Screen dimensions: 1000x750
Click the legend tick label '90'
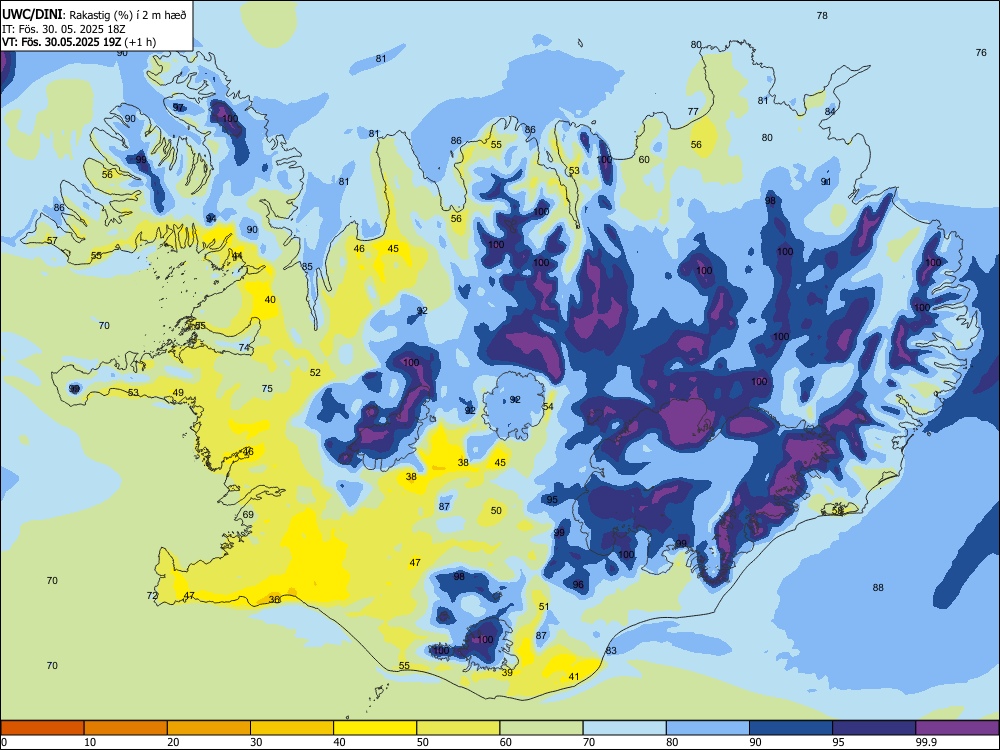pyautogui.click(x=756, y=742)
